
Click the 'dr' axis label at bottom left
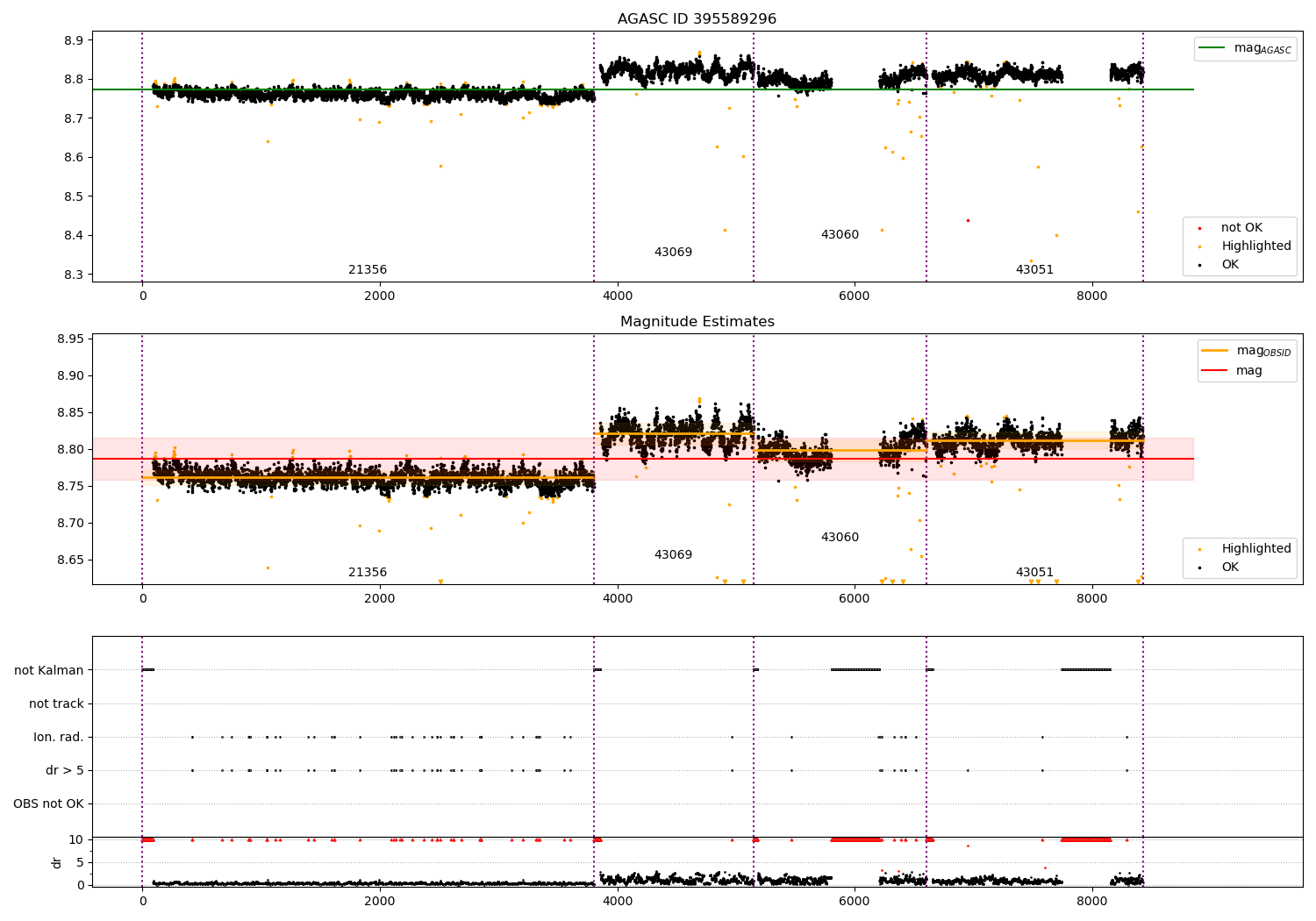pyautogui.click(x=57, y=862)
